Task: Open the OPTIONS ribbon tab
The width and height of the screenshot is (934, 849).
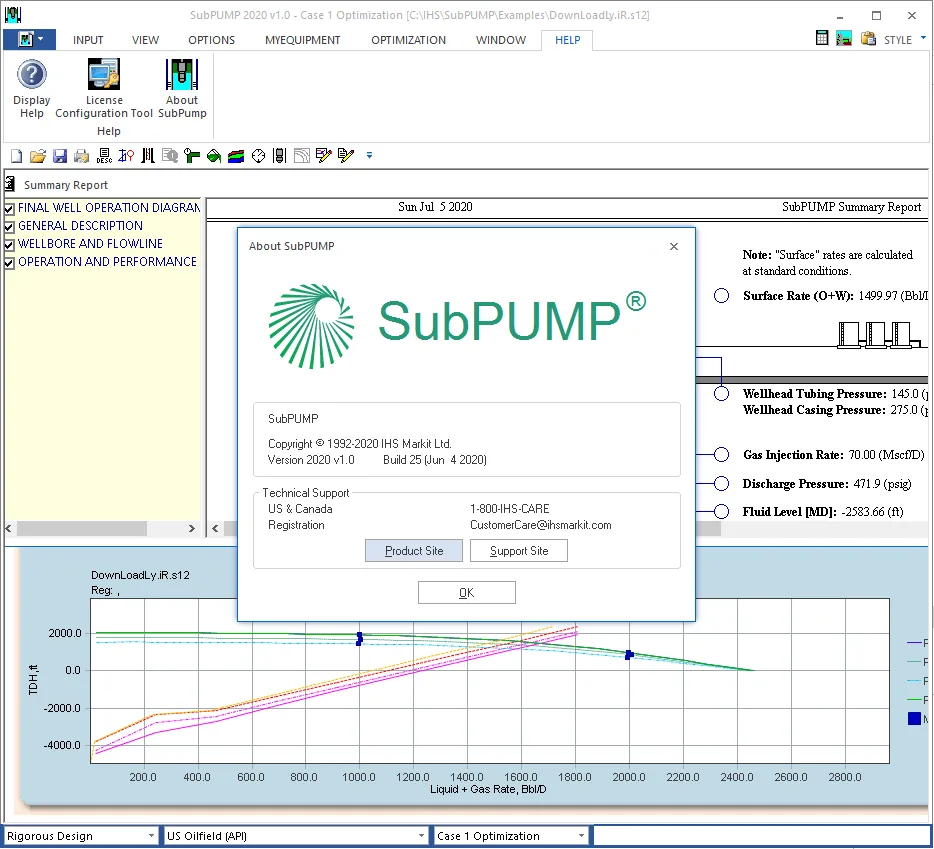Action: pos(211,40)
